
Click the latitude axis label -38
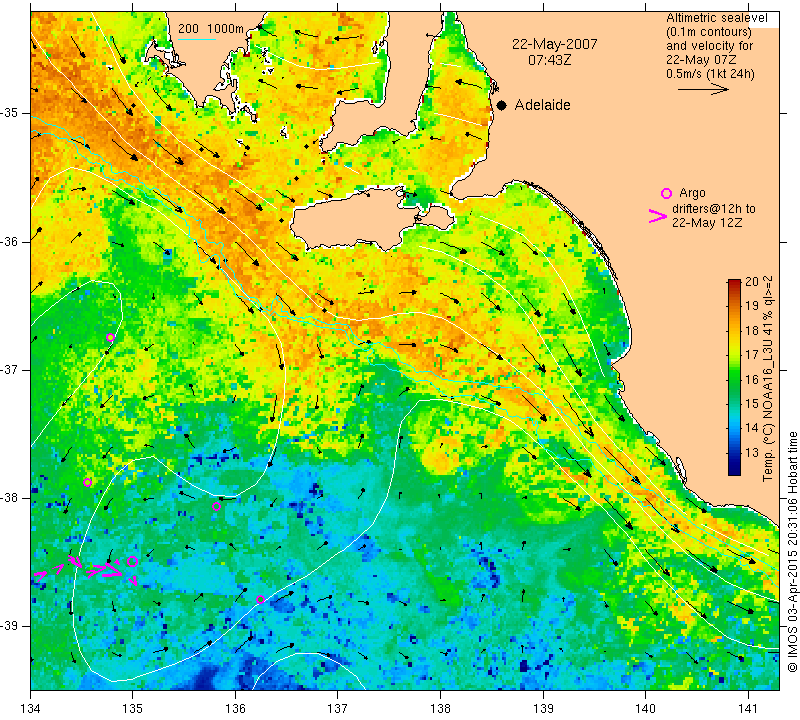(10, 498)
